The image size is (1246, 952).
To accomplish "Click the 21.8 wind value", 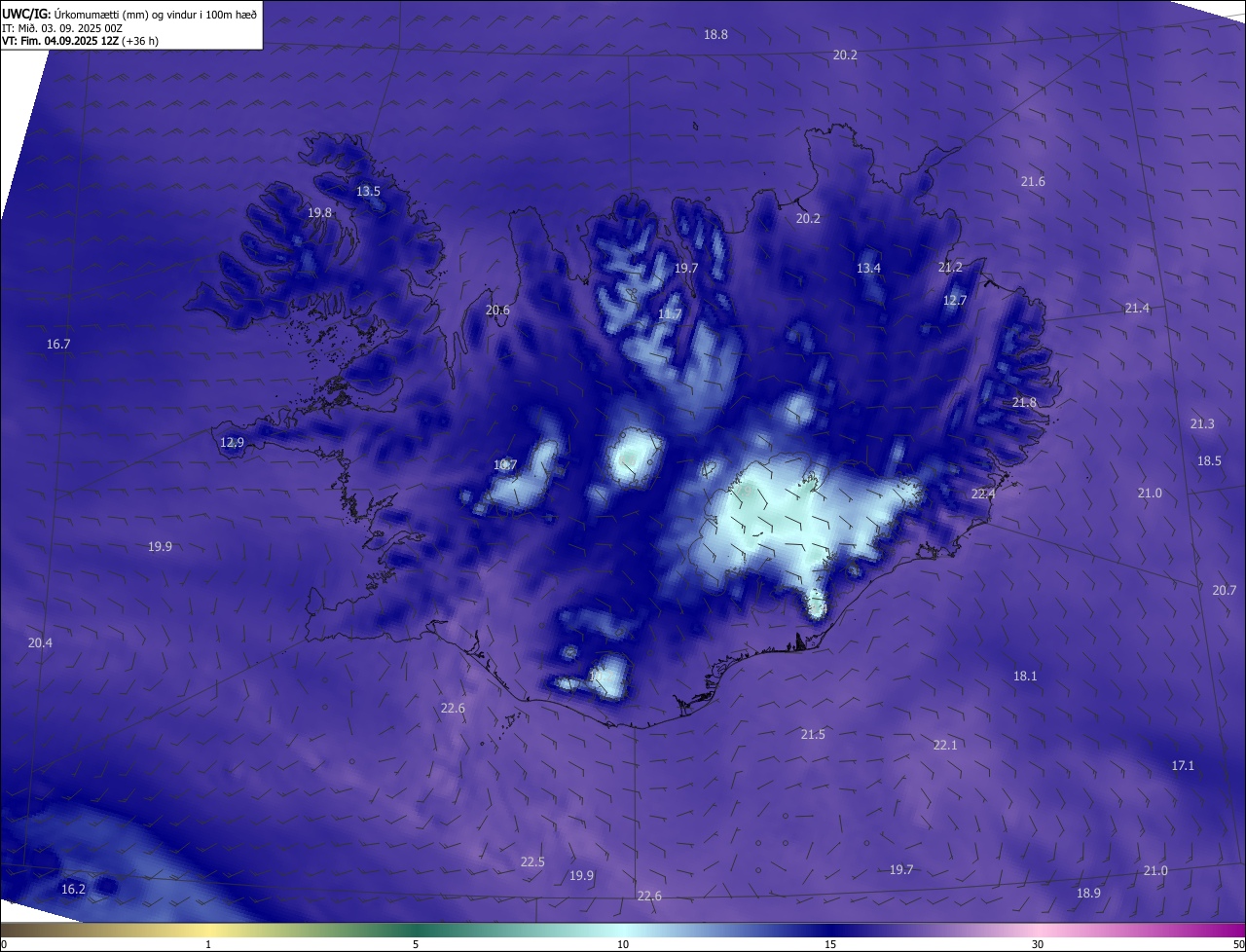I will click(1024, 402).
